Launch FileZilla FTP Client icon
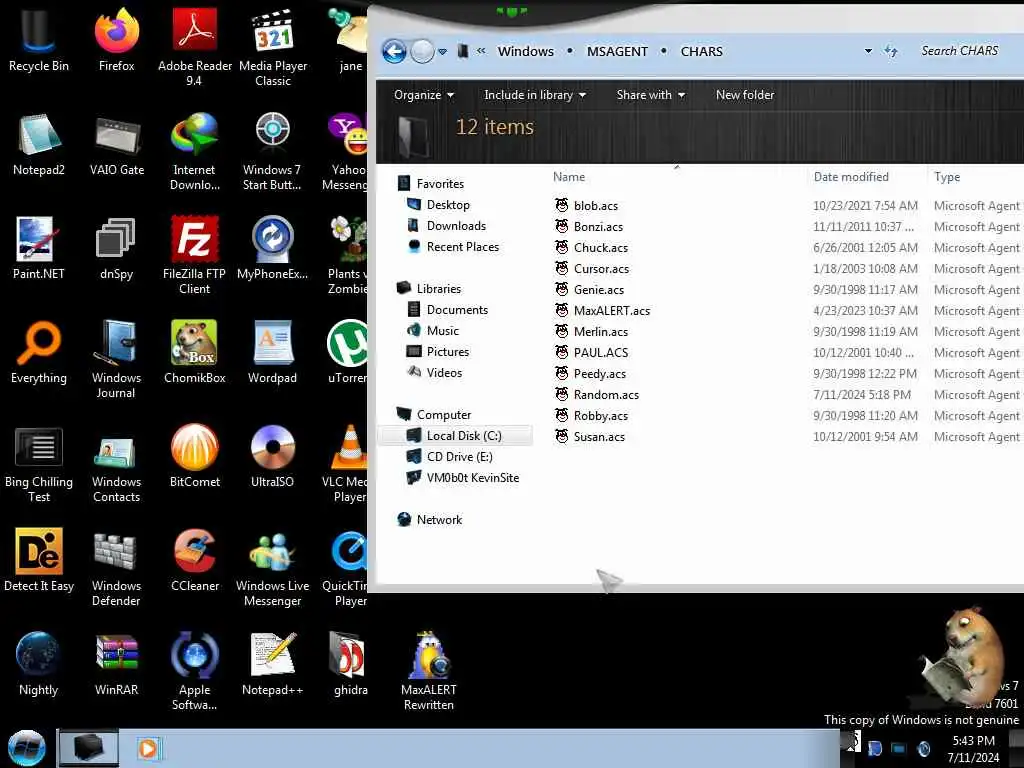The width and height of the screenshot is (1024, 768). (x=194, y=255)
